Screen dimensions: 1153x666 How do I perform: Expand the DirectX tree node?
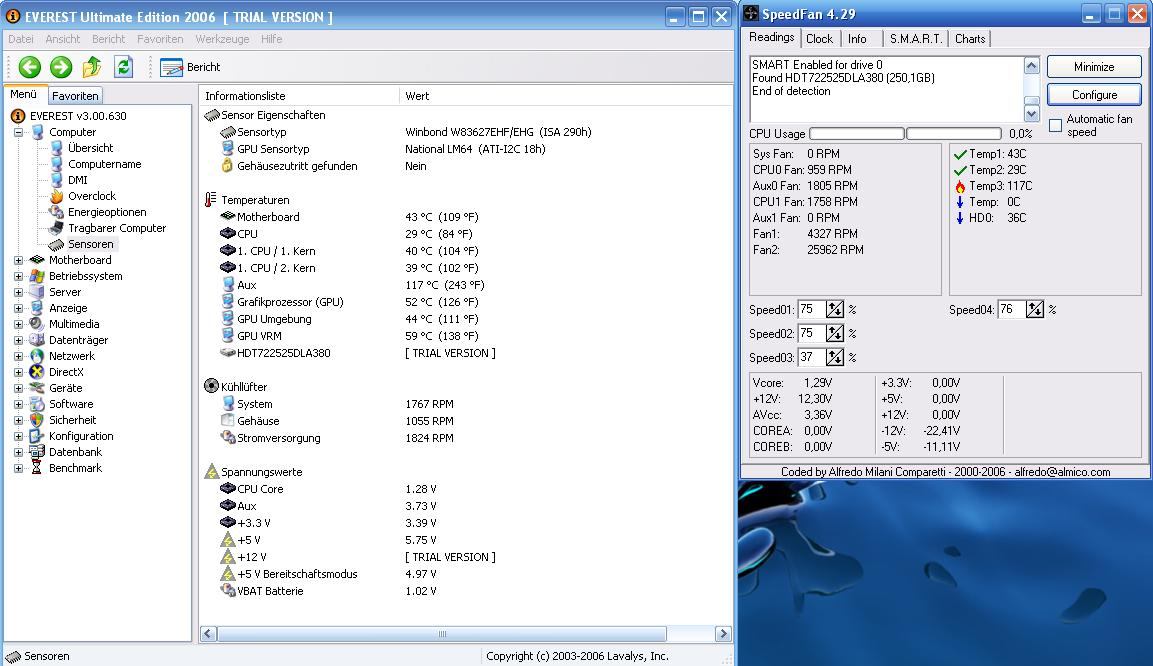pyautogui.click(x=18, y=373)
